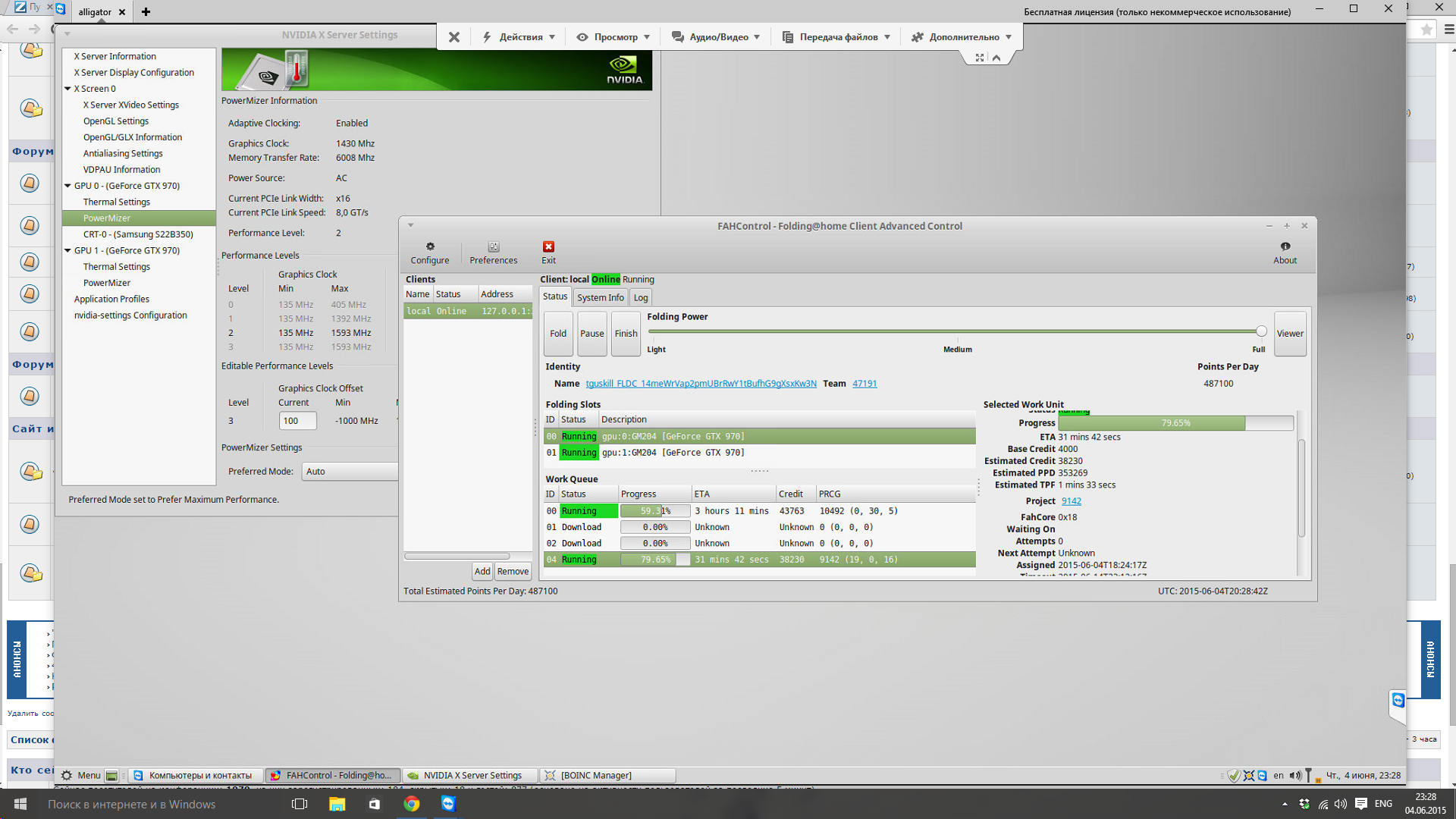Switch to the Log tab
1456x819 pixels.
tap(641, 297)
